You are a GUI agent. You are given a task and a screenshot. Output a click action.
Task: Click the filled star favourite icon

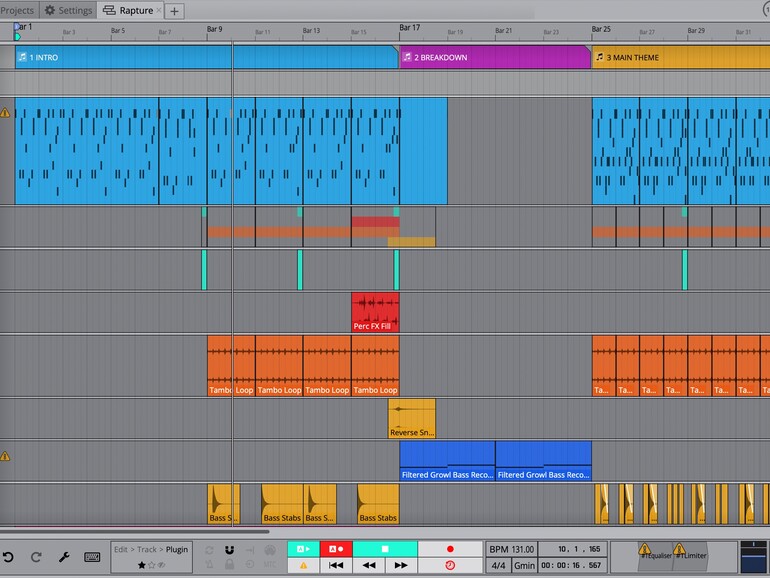(x=141, y=565)
